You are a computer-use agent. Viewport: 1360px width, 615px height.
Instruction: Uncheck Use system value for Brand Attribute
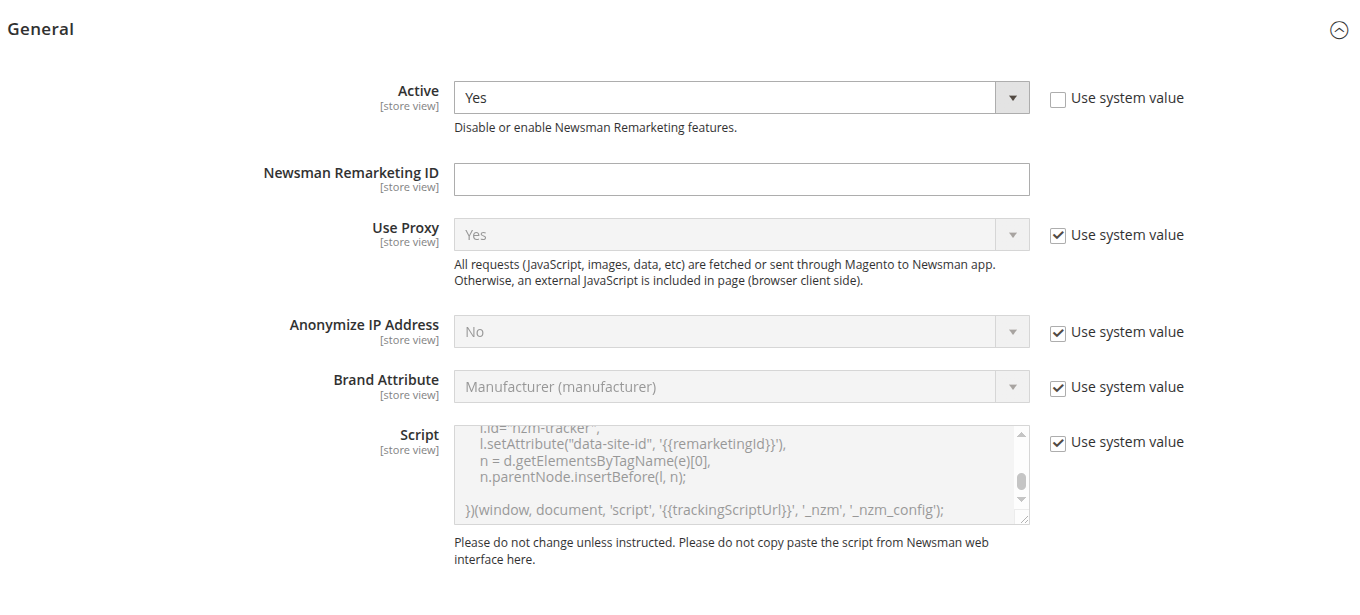[1058, 388]
